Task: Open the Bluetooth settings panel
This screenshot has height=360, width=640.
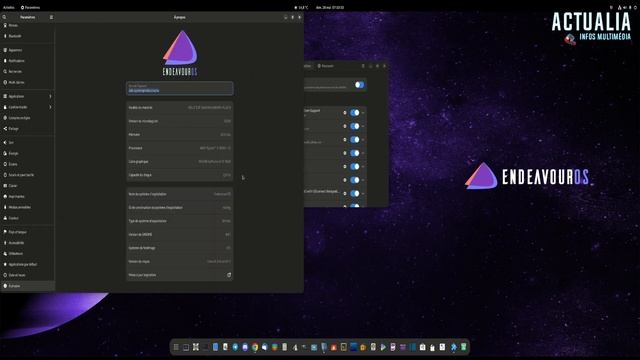Action: (27, 36)
